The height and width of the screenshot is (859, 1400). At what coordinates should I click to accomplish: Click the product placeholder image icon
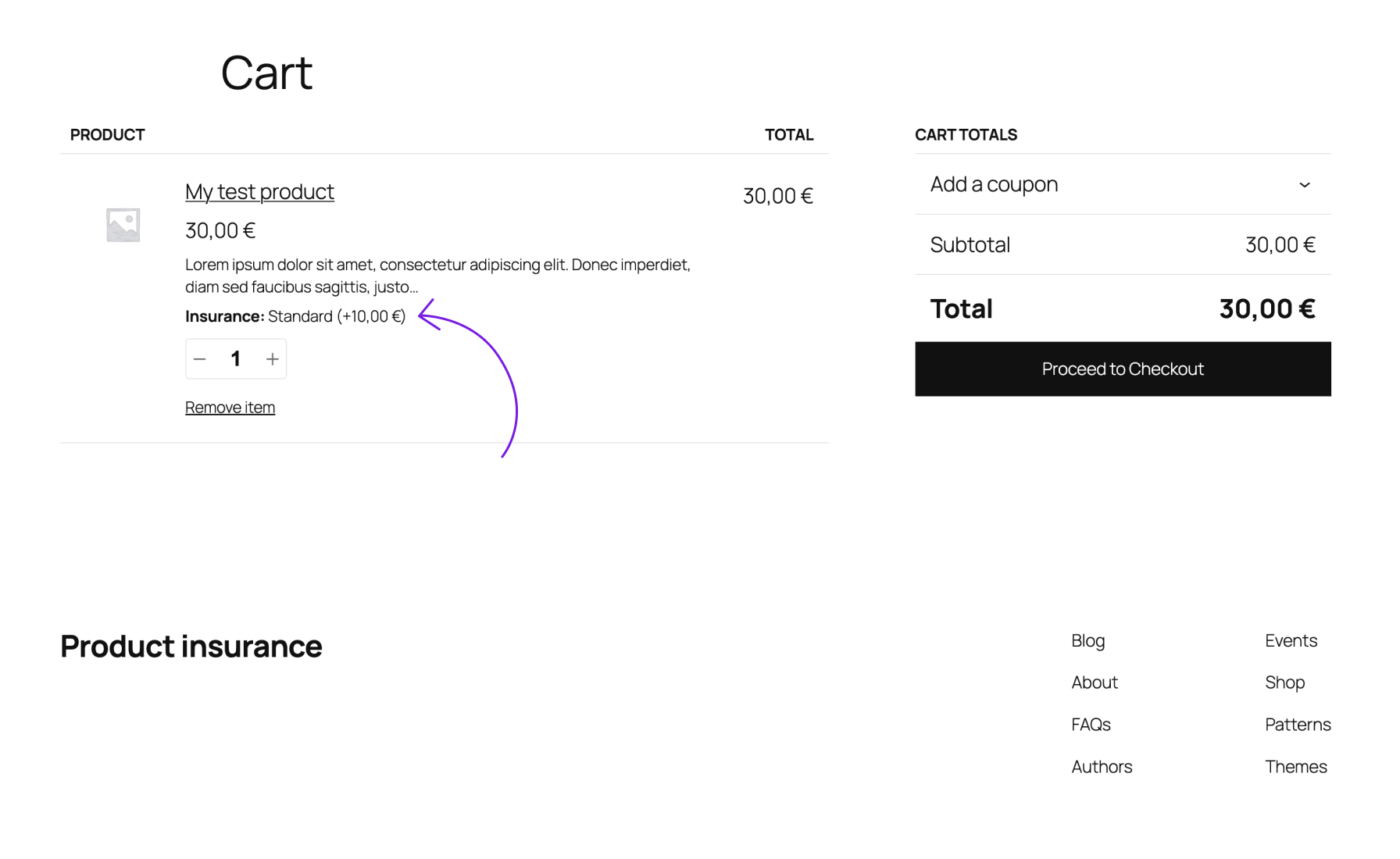[x=123, y=224]
